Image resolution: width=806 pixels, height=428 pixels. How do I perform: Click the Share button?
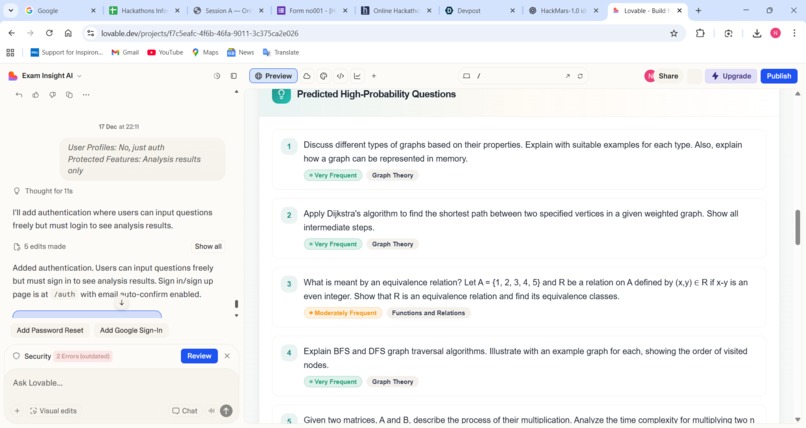[x=662, y=76]
